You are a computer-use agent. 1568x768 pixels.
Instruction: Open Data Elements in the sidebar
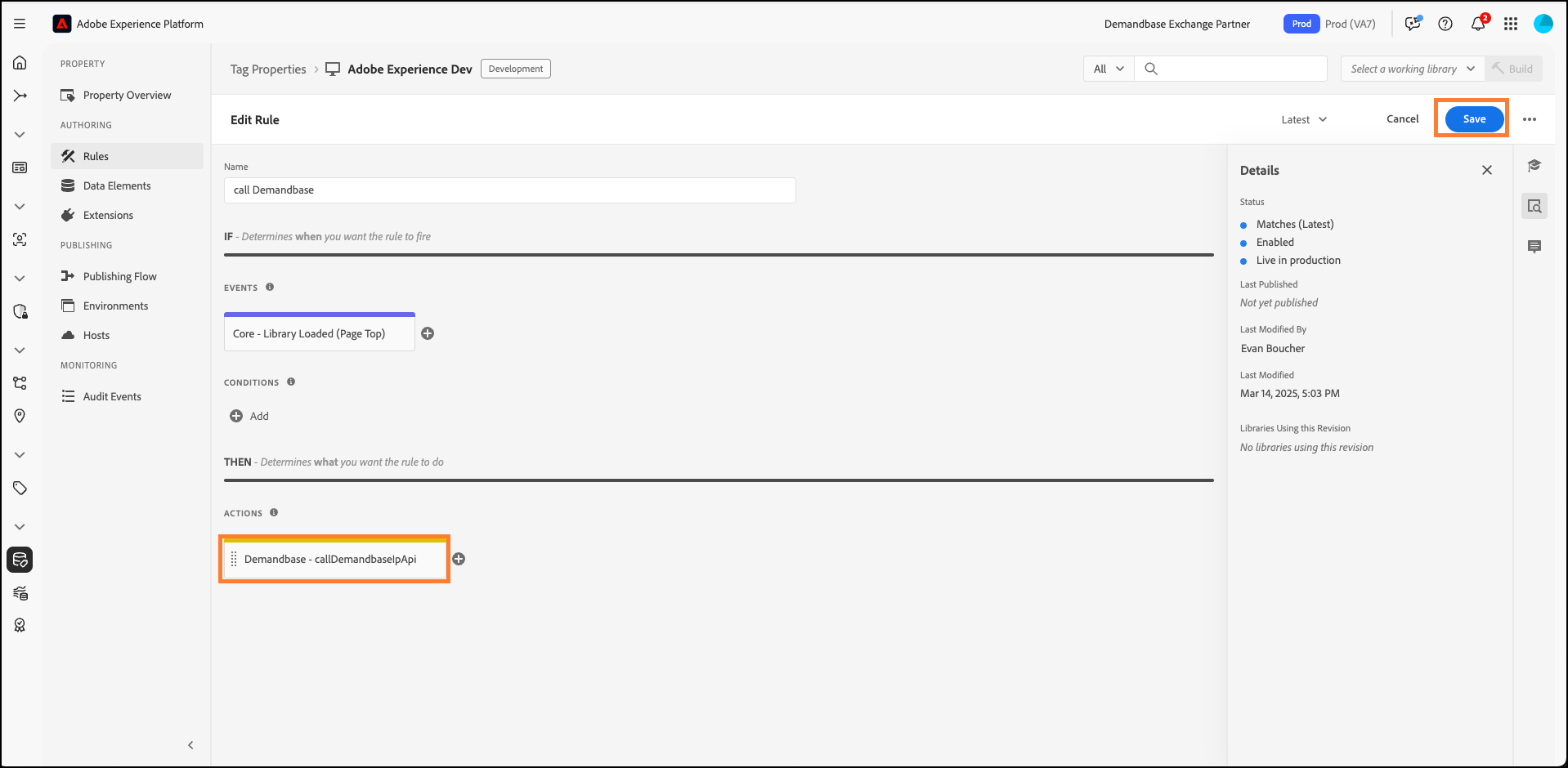pos(117,185)
